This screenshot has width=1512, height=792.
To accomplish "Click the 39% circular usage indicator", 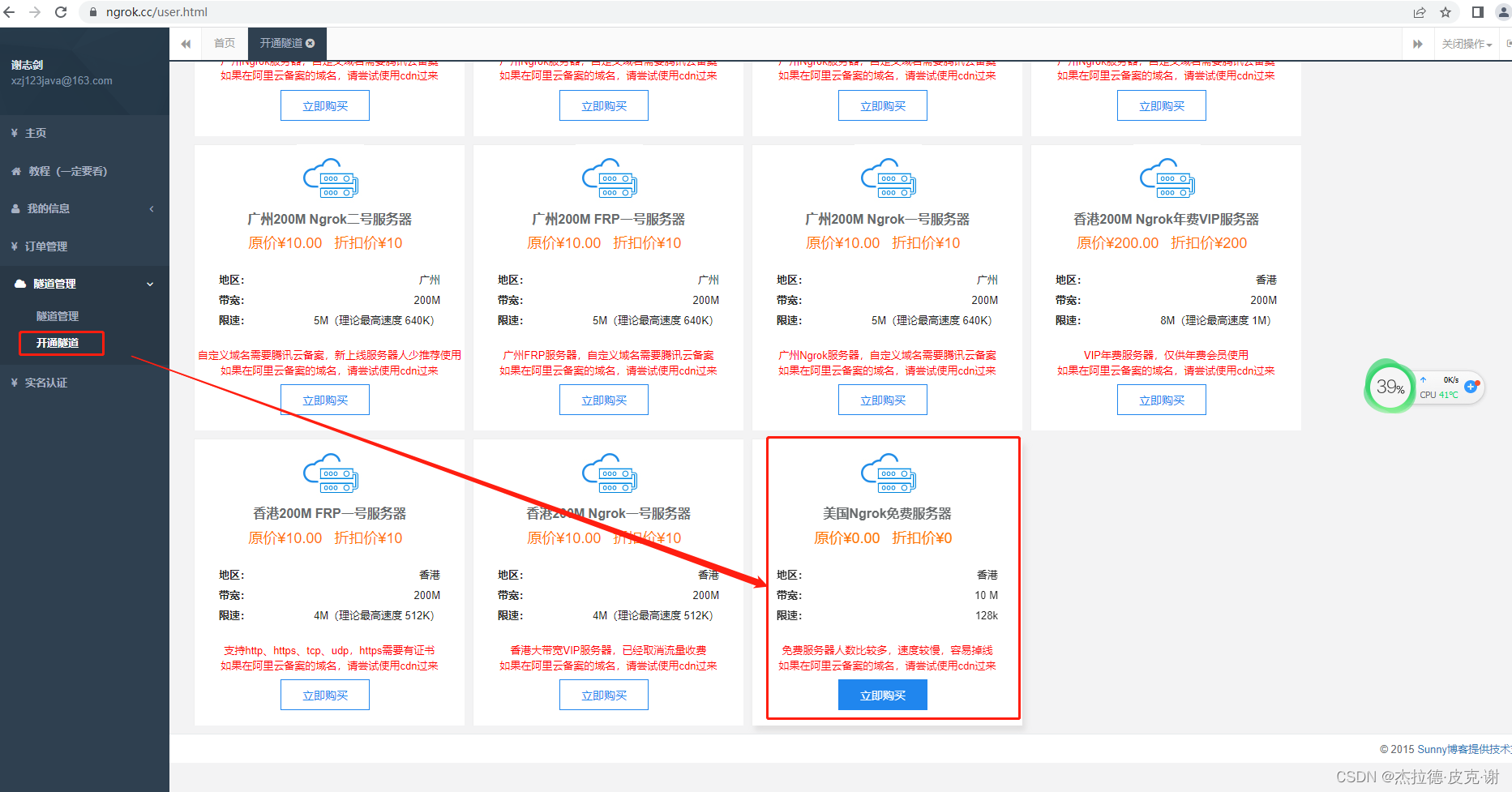I will click(1390, 387).
